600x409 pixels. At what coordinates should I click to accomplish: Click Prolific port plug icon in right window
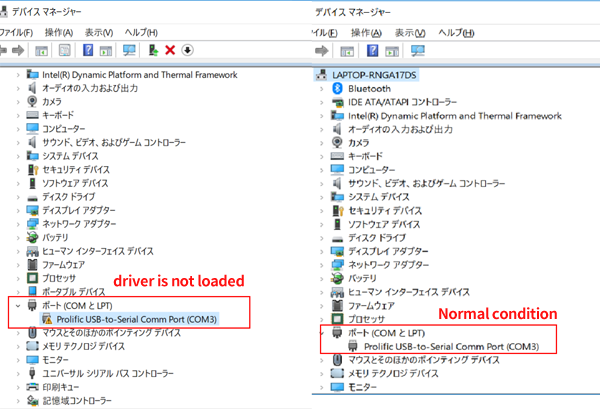click(352, 346)
